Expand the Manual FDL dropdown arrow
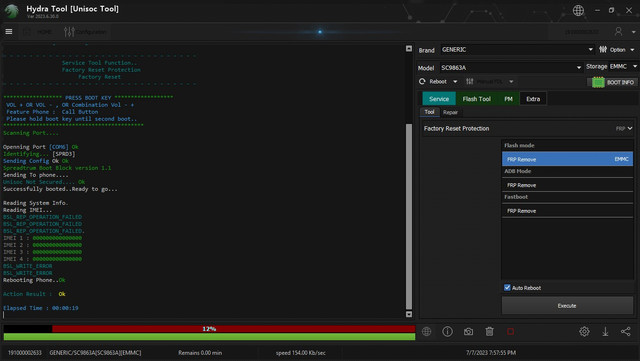Image resolution: width=640 pixels, height=361 pixels. [x=511, y=82]
